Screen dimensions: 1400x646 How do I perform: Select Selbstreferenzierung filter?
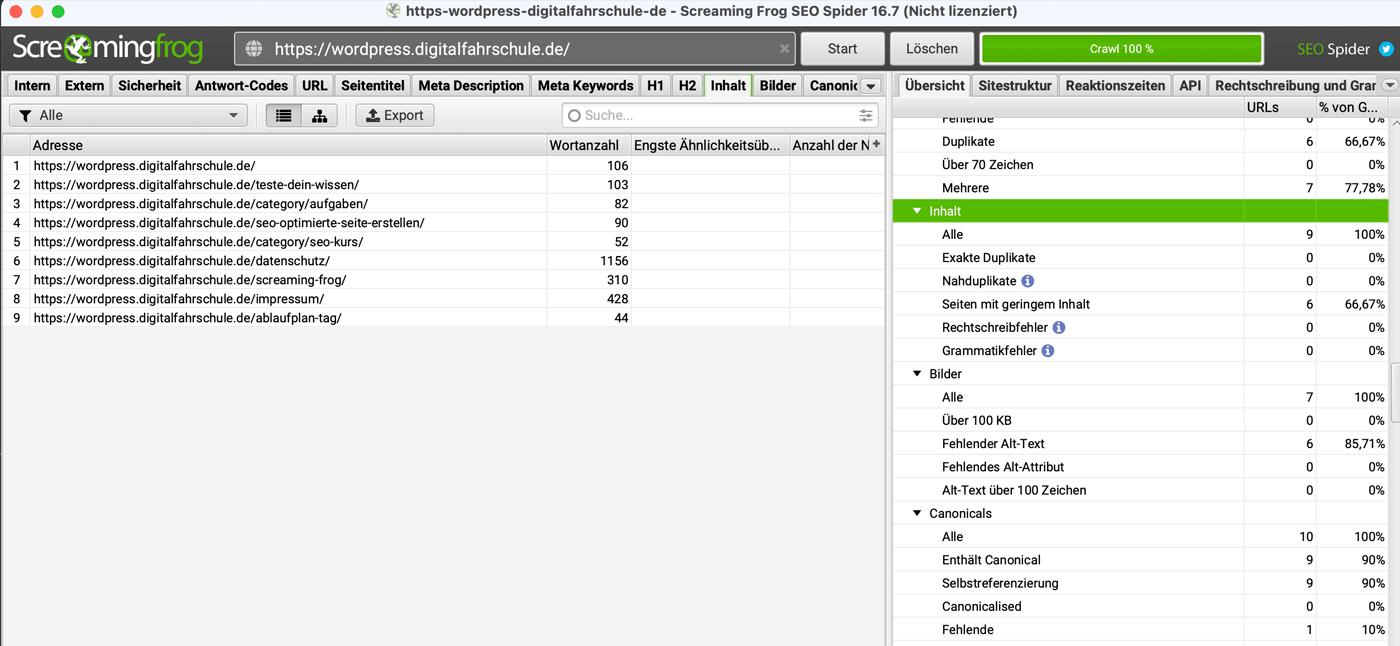pos(1140,583)
